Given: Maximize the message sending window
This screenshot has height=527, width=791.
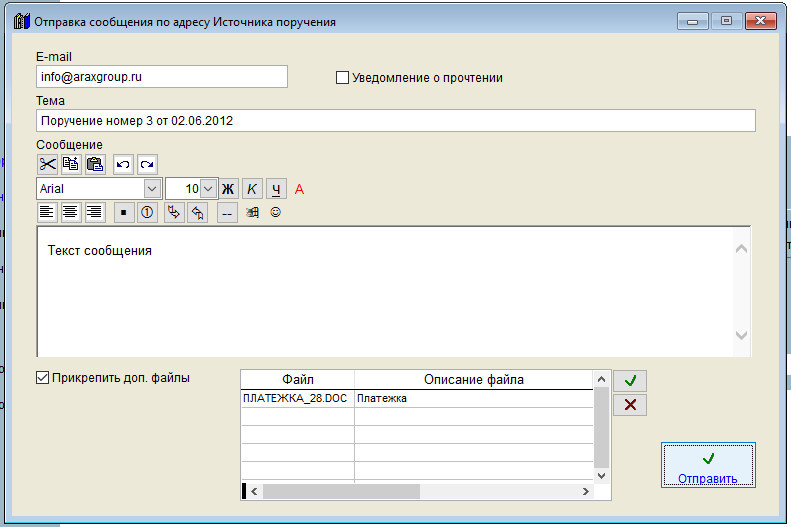Looking at the screenshot, I should (x=726, y=21).
